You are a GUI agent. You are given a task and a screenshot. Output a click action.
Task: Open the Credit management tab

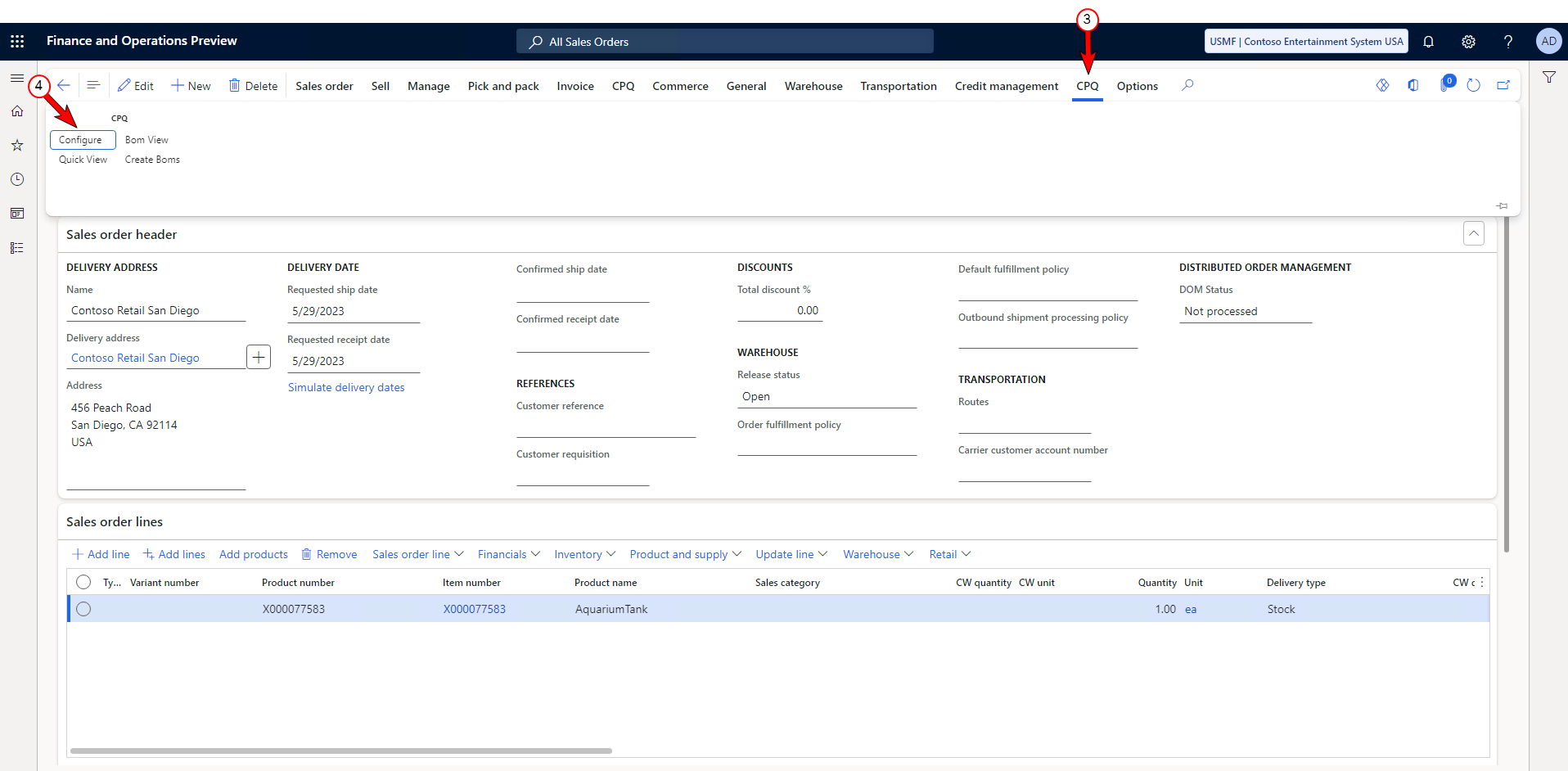(1007, 86)
